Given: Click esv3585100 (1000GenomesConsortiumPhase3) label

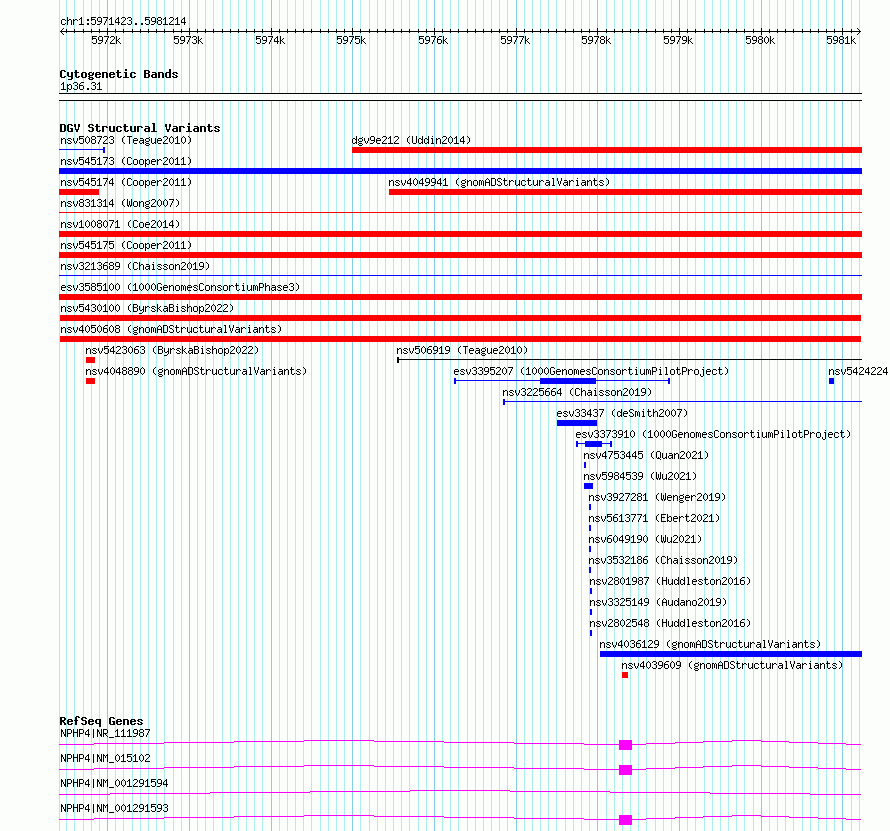Looking at the screenshot, I should (x=180, y=287).
